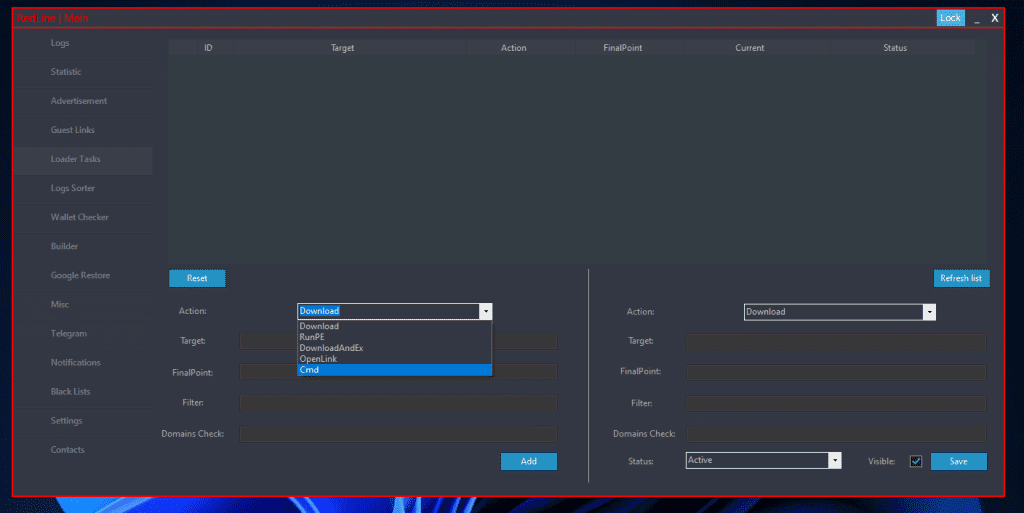Select RunPE in the Action list
1024x513 pixels.
(x=312, y=337)
